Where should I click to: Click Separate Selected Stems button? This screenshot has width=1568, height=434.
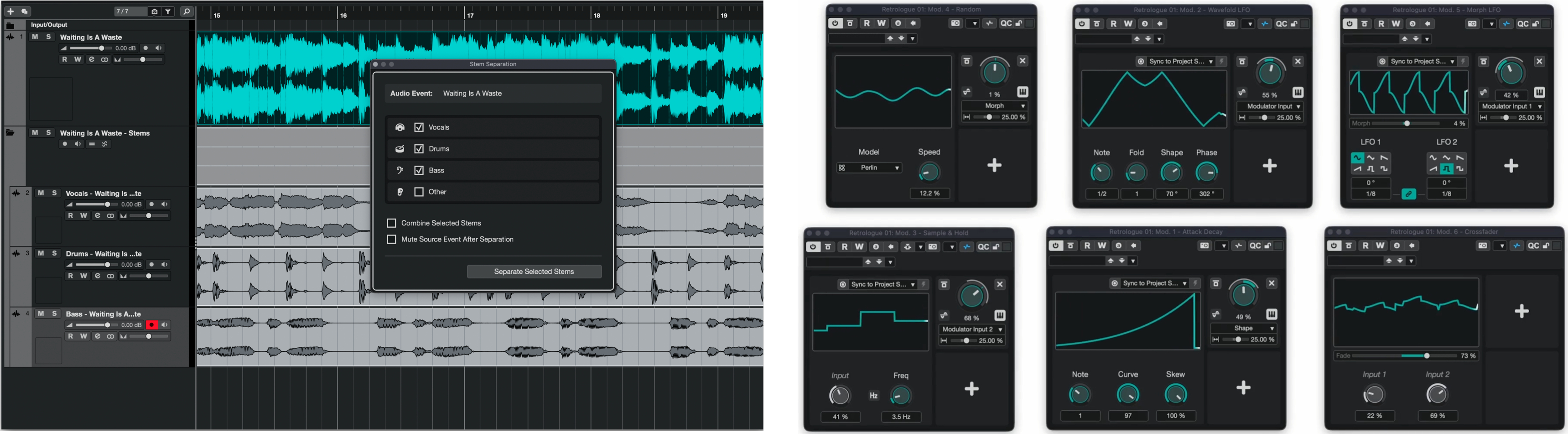(x=534, y=272)
